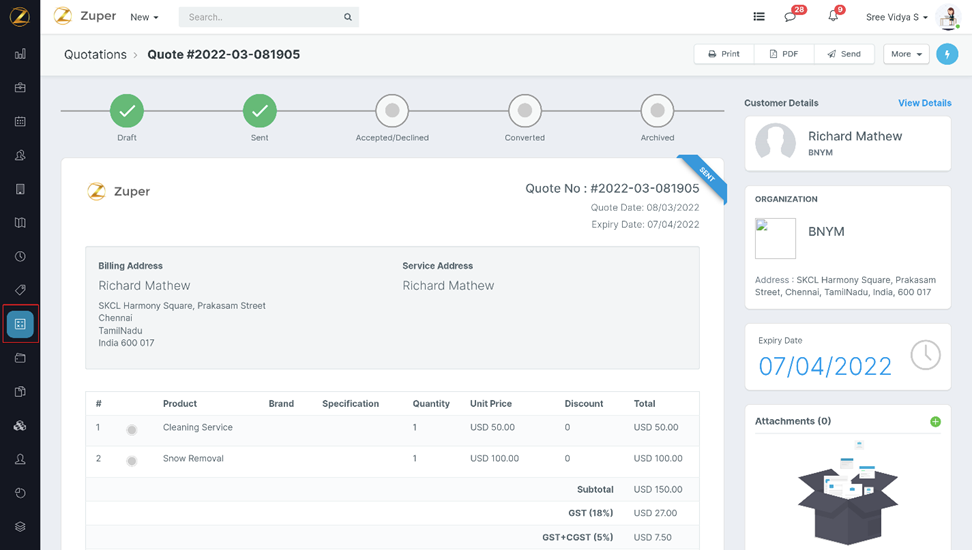Click View Details link for customer
Image resolution: width=972 pixels, height=550 pixels.
coord(924,103)
